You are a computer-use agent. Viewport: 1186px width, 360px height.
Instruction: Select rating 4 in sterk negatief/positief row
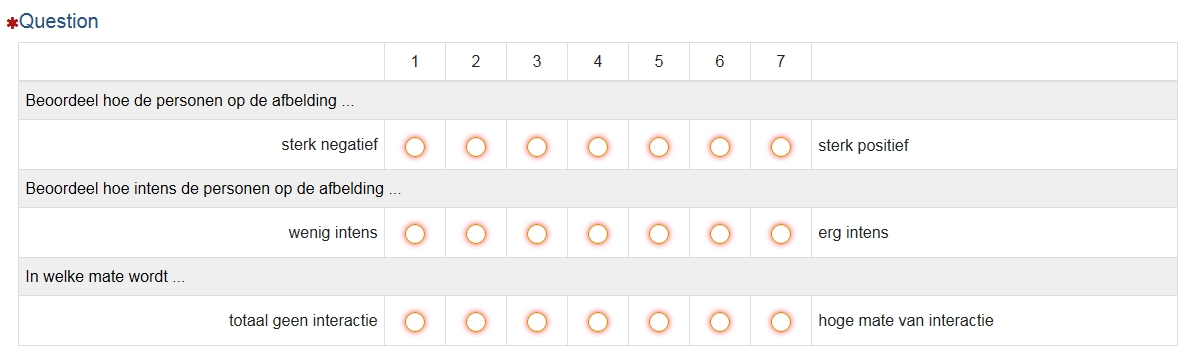(x=598, y=146)
